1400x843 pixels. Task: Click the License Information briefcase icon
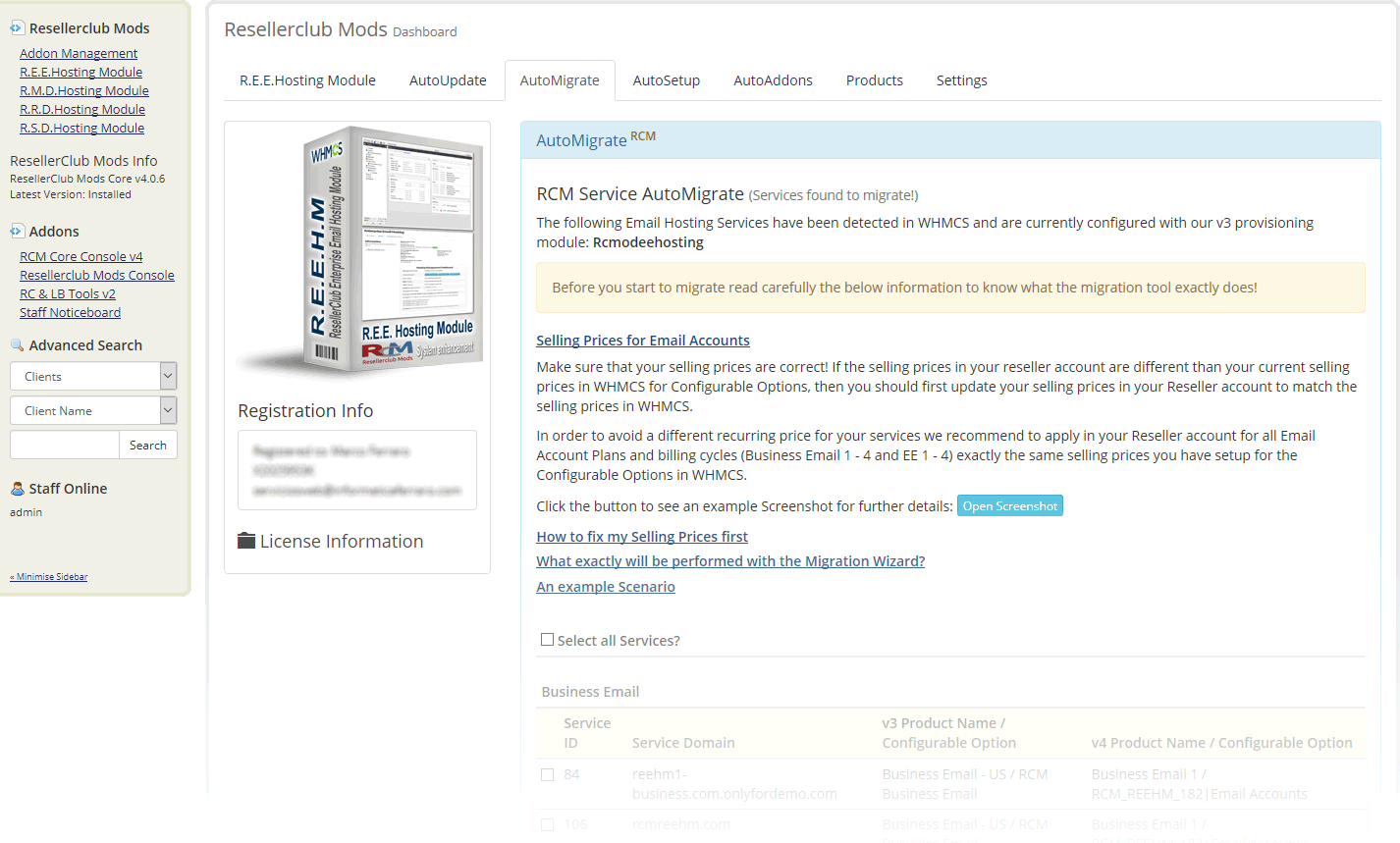point(246,541)
